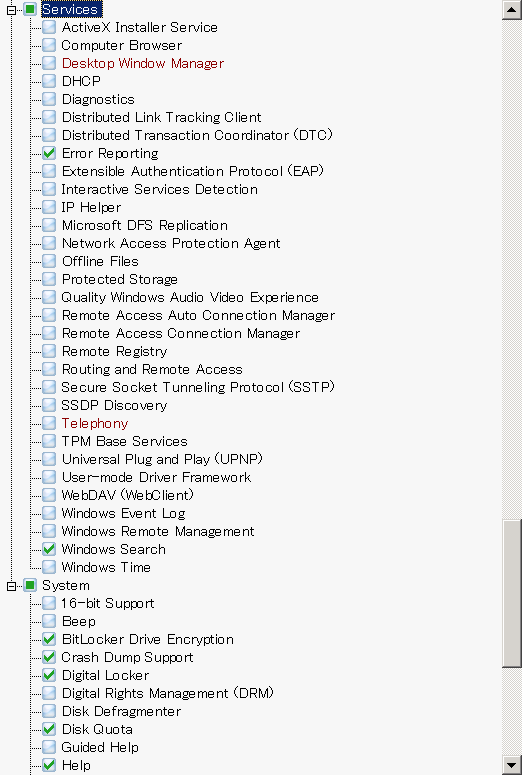Select 'Remote Access Auto Connection Manager' text
Viewport: 522px width, 775px height.
(x=198, y=315)
